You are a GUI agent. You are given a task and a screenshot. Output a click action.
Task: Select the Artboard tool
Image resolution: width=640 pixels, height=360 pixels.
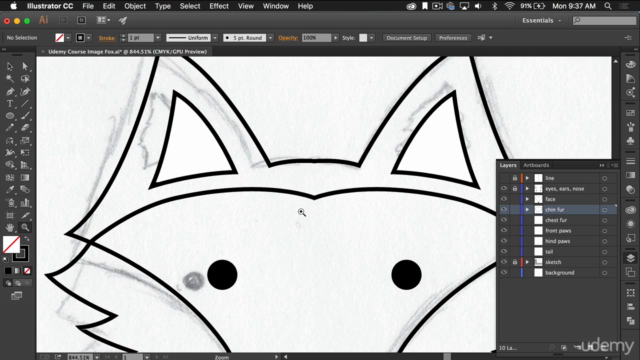pos(10,215)
